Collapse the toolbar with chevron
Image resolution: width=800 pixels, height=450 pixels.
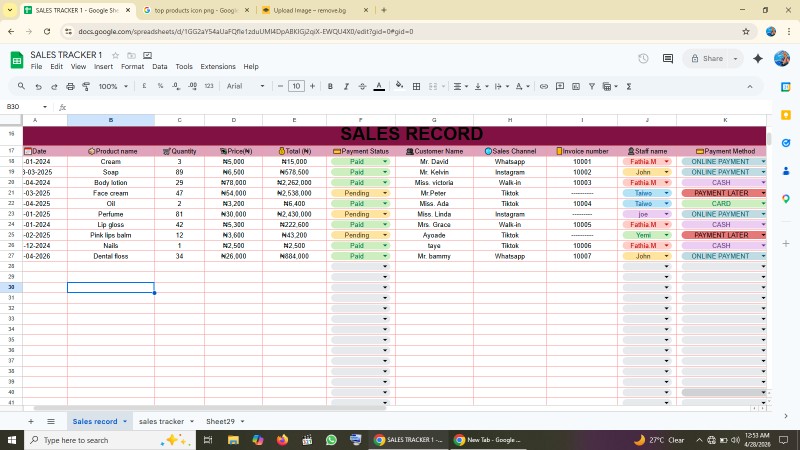tap(750, 87)
